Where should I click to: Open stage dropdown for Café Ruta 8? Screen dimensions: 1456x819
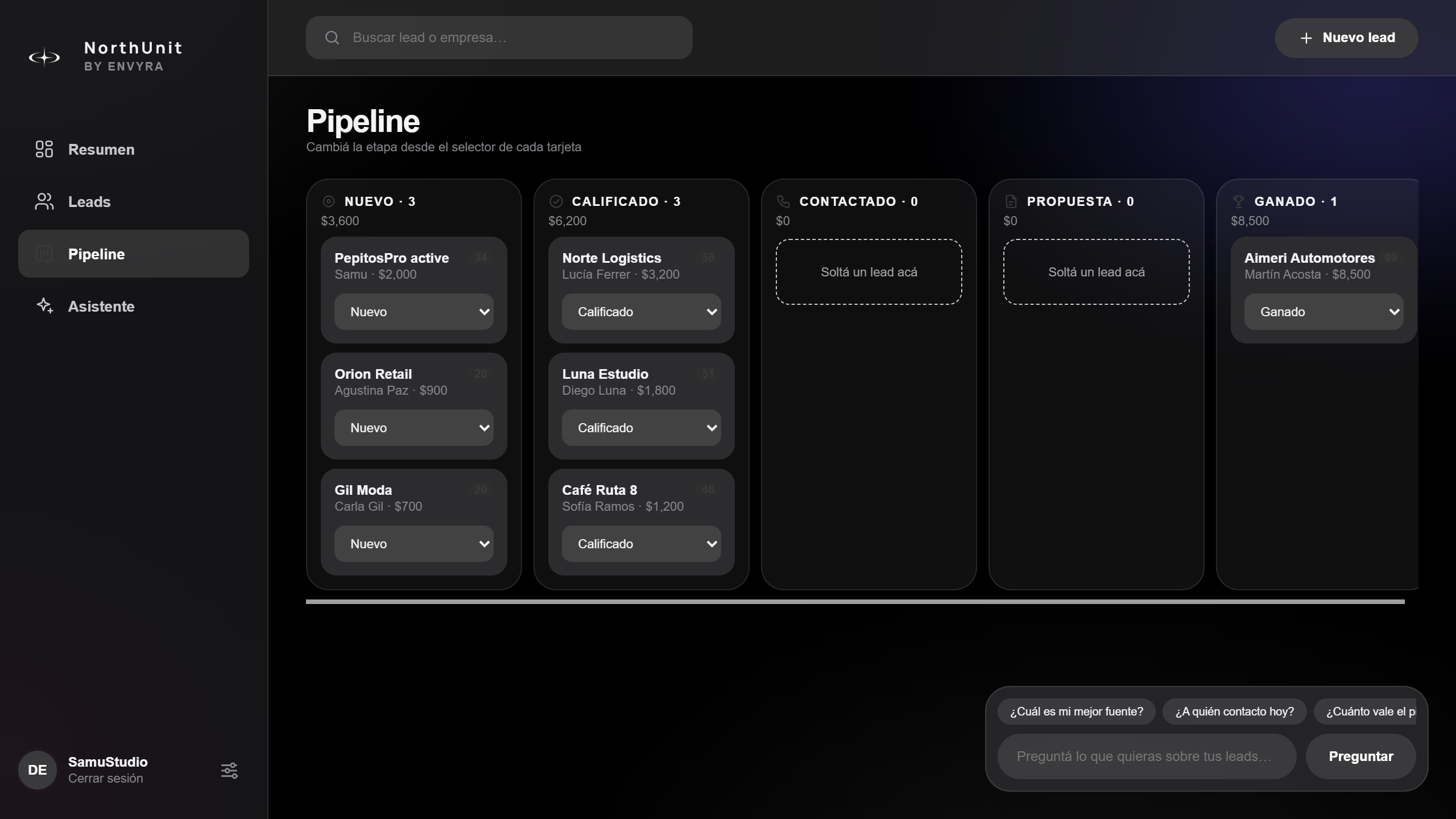pos(642,544)
